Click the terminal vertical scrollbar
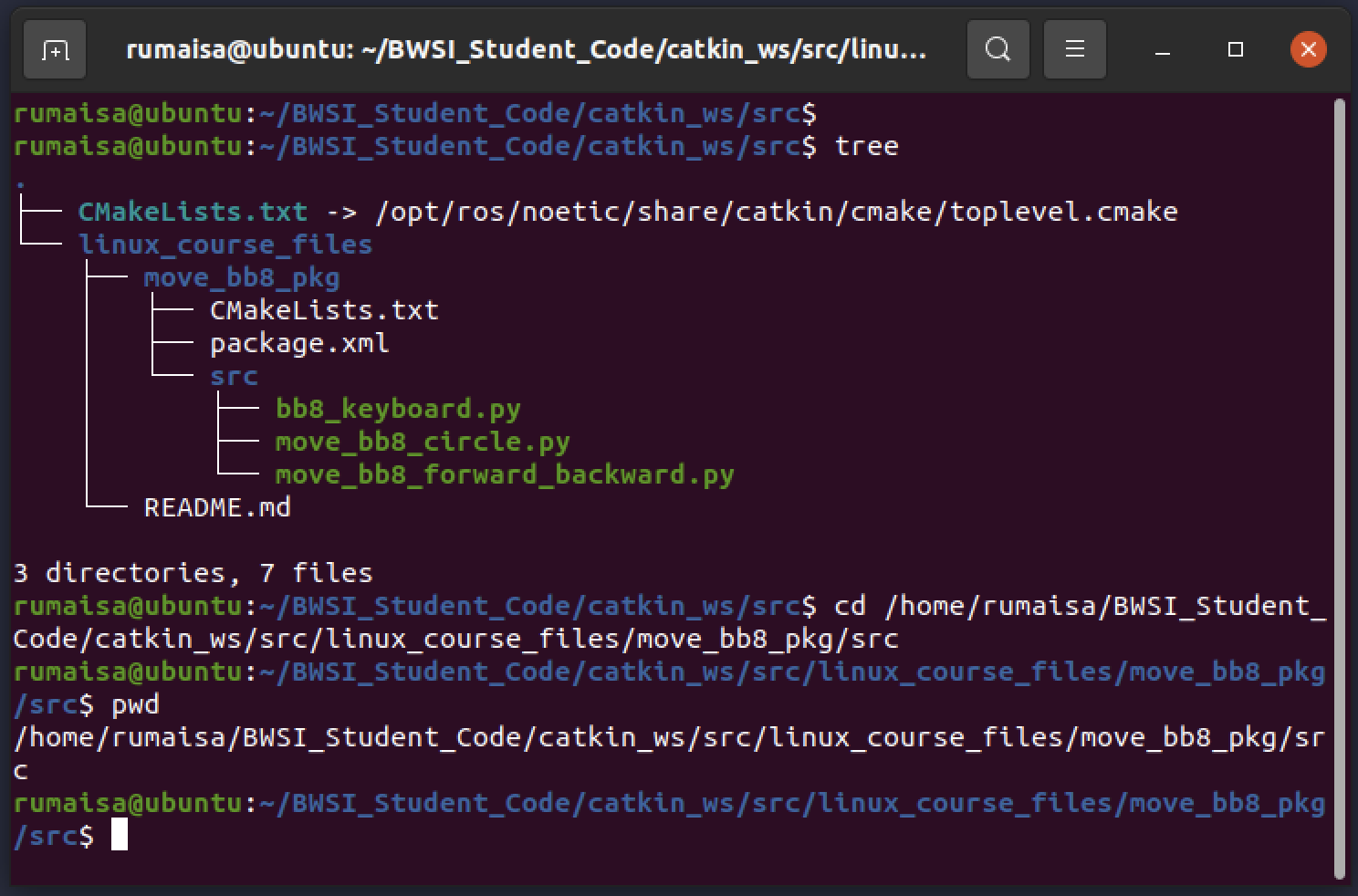Viewport: 1358px width, 896px height. tap(1340, 488)
